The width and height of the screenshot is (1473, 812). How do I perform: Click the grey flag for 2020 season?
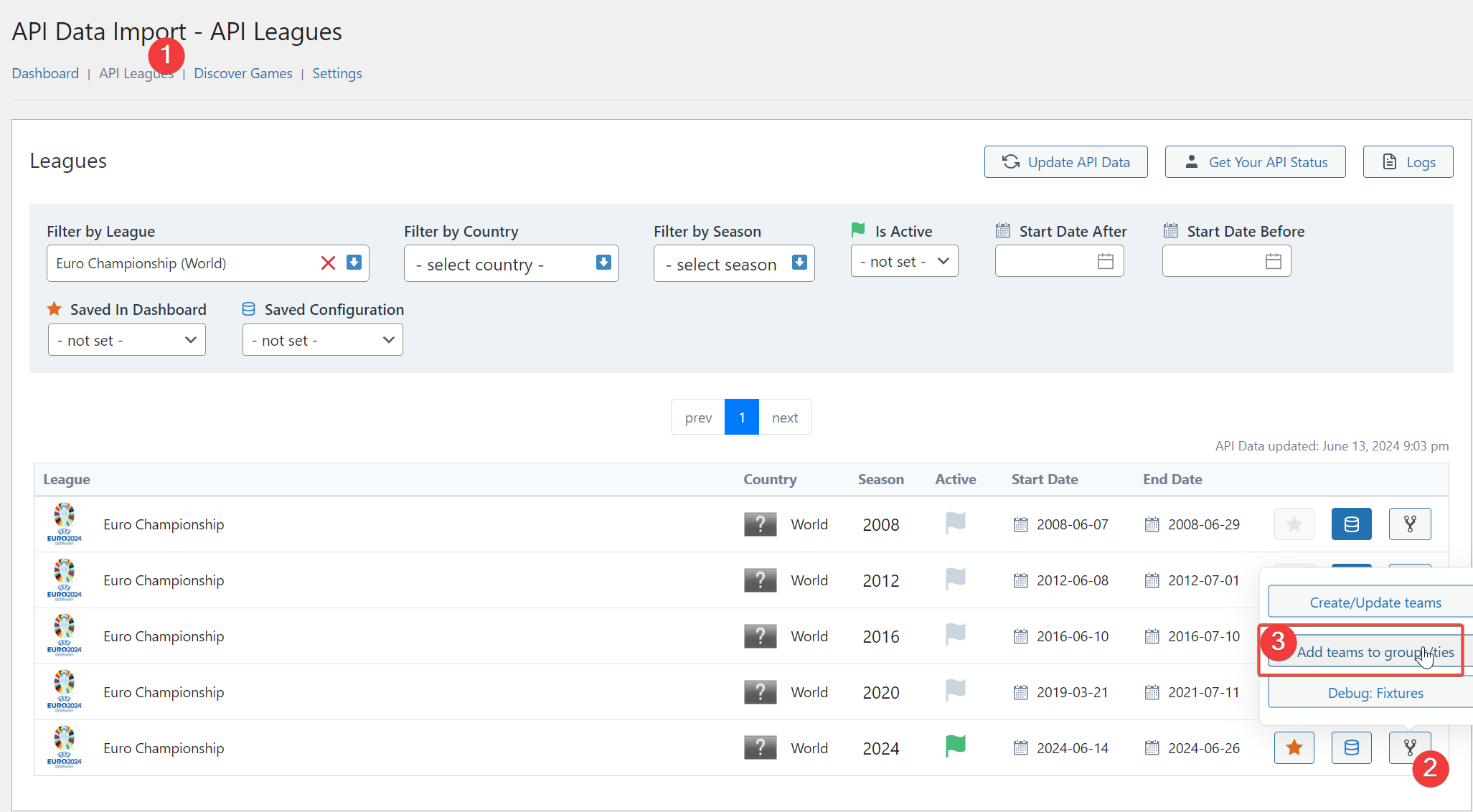[x=955, y=691]
